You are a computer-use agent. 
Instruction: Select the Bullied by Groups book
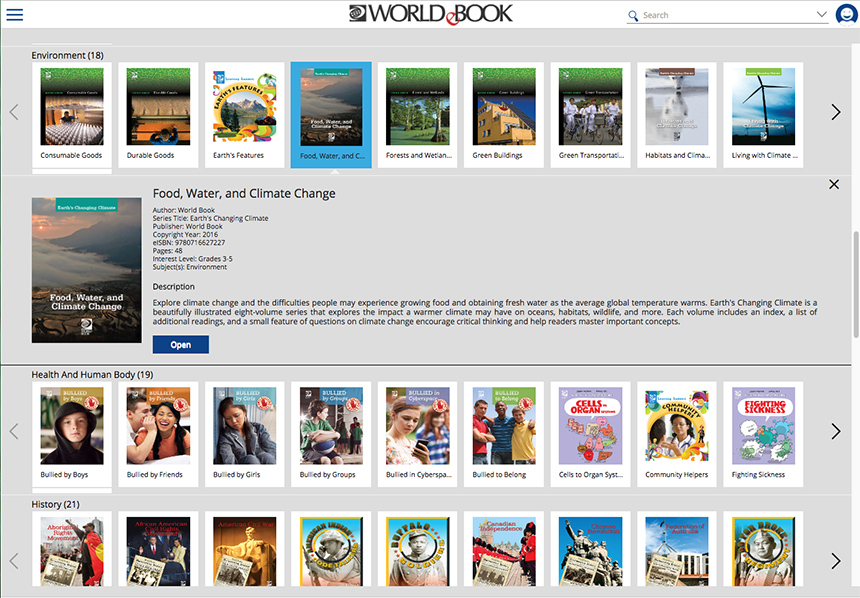coord(331,434)
